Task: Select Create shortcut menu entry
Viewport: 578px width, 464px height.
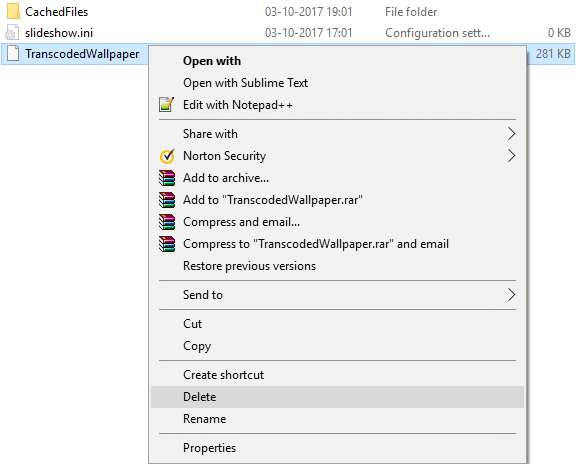Action: (337, 375)
